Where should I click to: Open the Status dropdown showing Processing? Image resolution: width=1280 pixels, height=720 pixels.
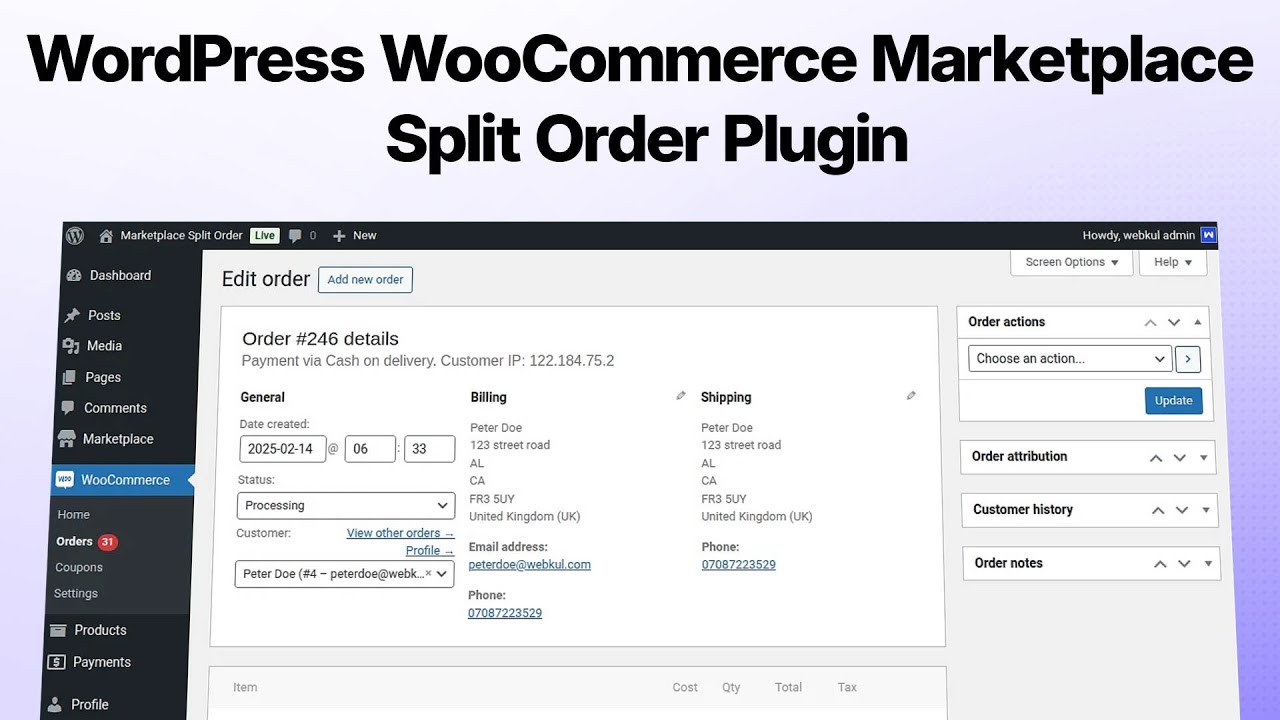click(346, 506)
